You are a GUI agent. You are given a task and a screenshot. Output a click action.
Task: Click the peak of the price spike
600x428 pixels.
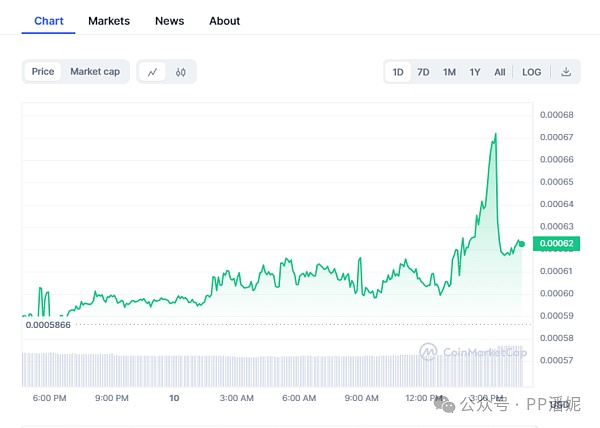[495, 134]
